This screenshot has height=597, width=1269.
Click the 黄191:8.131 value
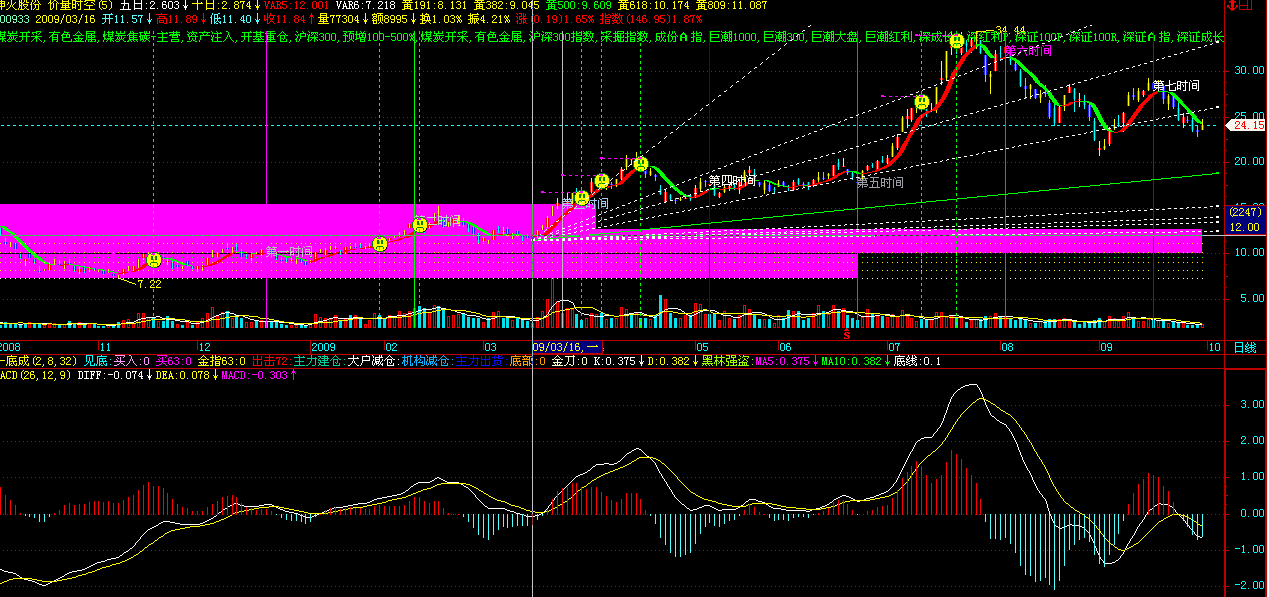[x=435, y=5]
